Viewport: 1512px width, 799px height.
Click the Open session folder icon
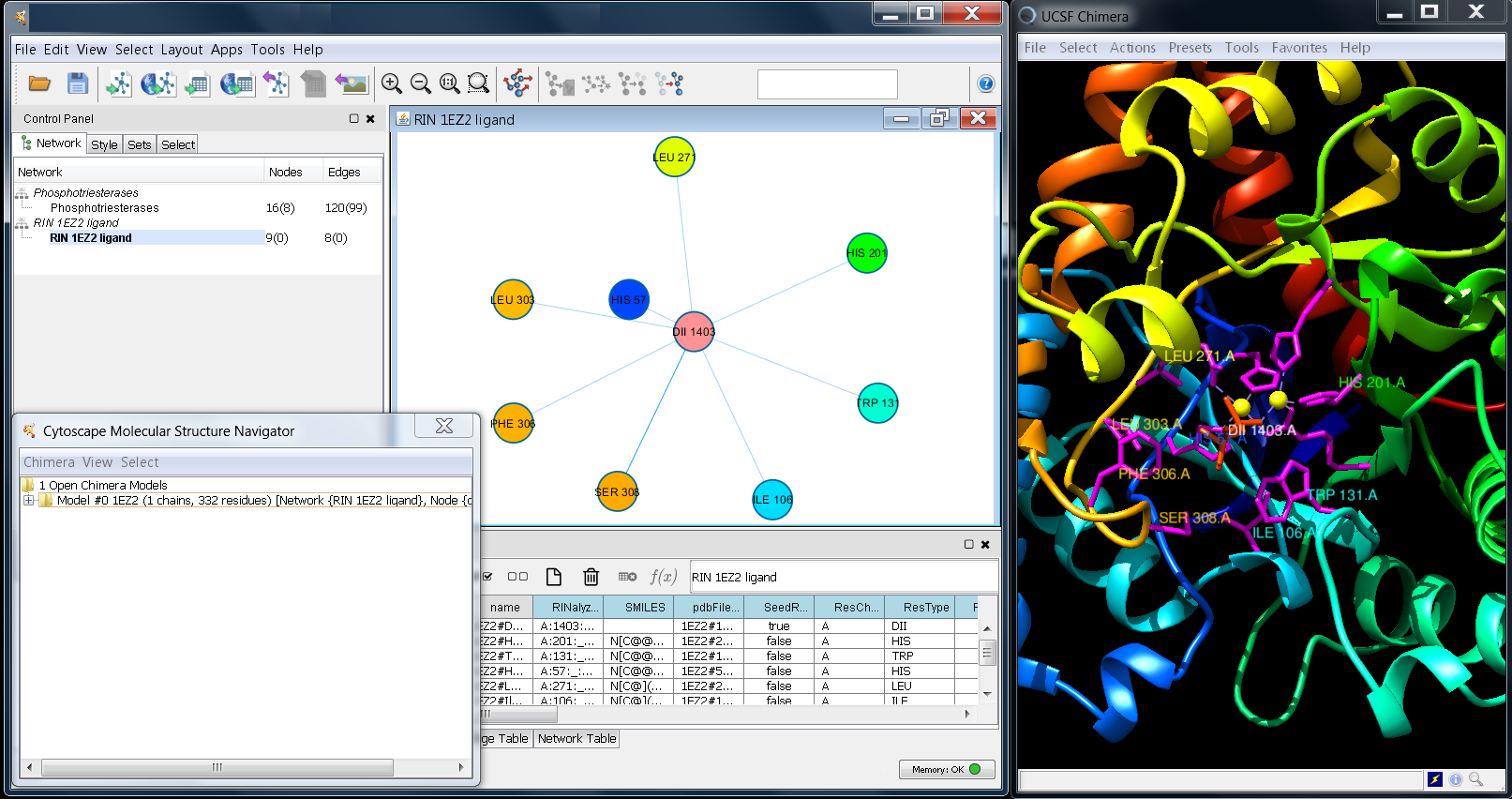tap(39, 84)
